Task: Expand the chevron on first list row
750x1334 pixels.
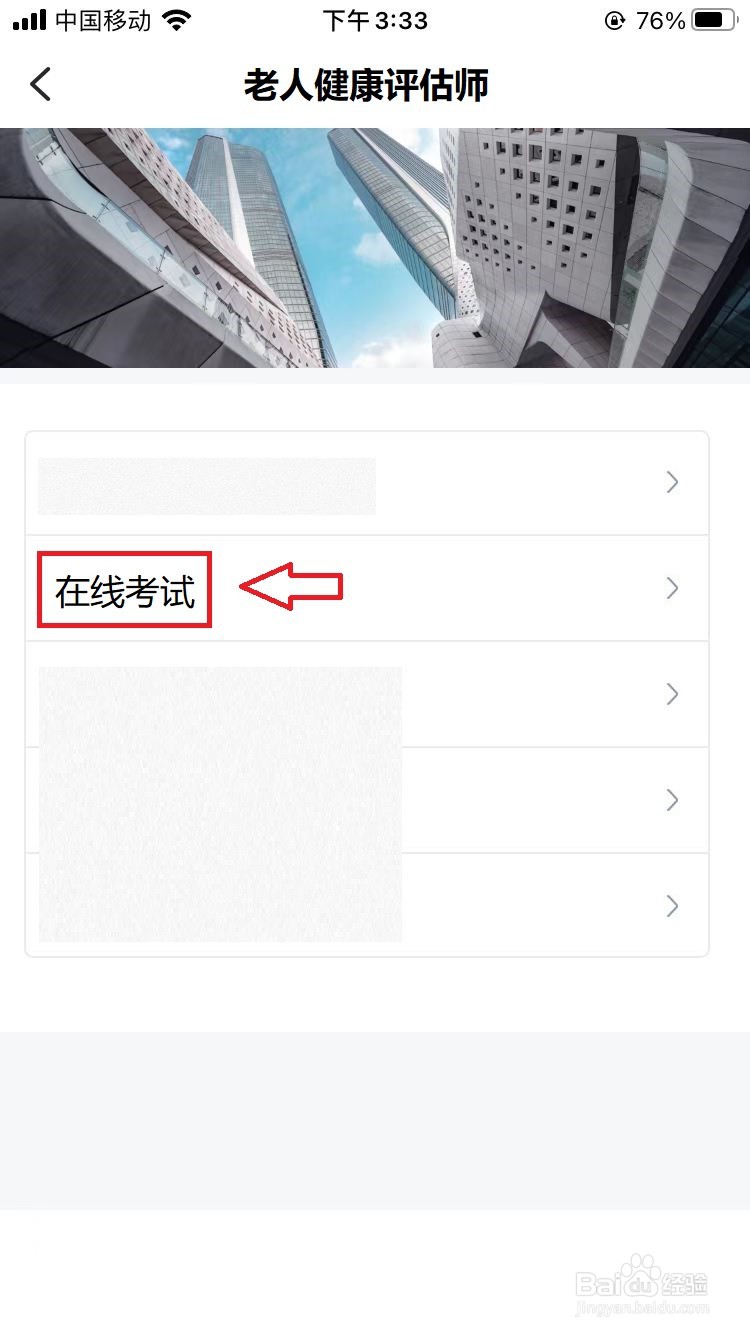Action: pos(672,483)
